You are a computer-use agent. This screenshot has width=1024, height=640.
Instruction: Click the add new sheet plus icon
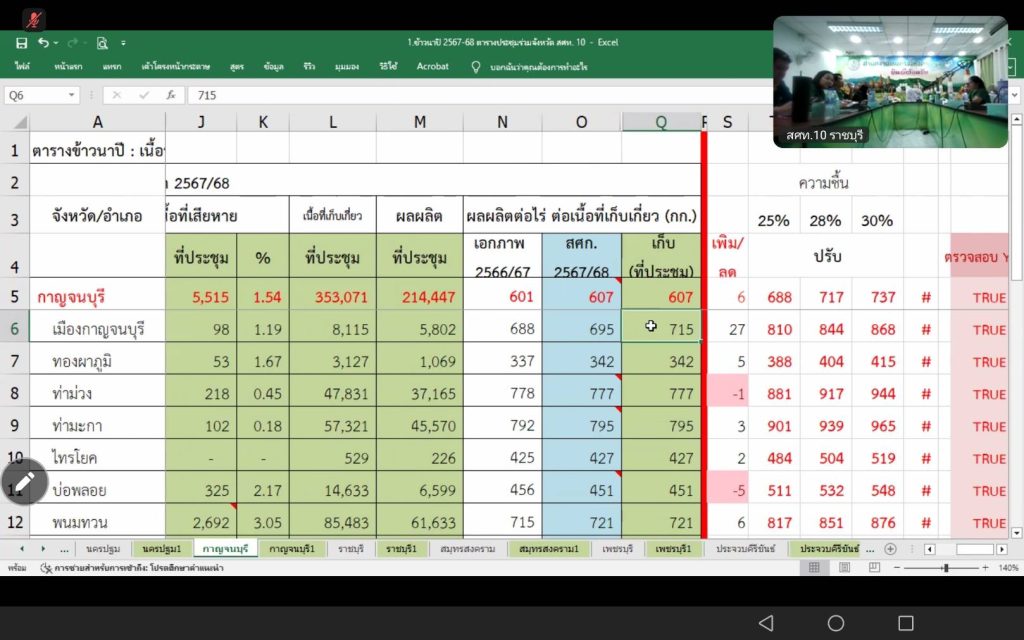coord(890,549)
